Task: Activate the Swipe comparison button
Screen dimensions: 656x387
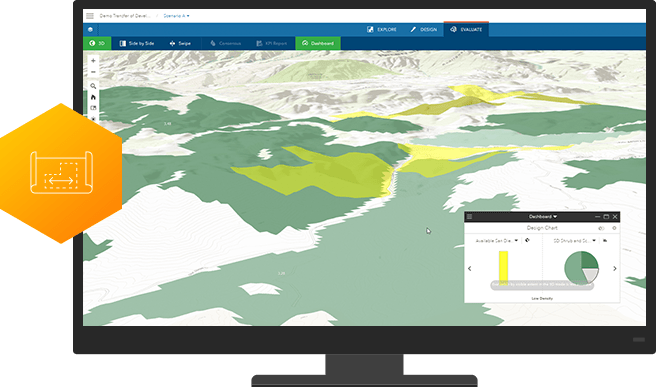Action: tap(180, 43)
